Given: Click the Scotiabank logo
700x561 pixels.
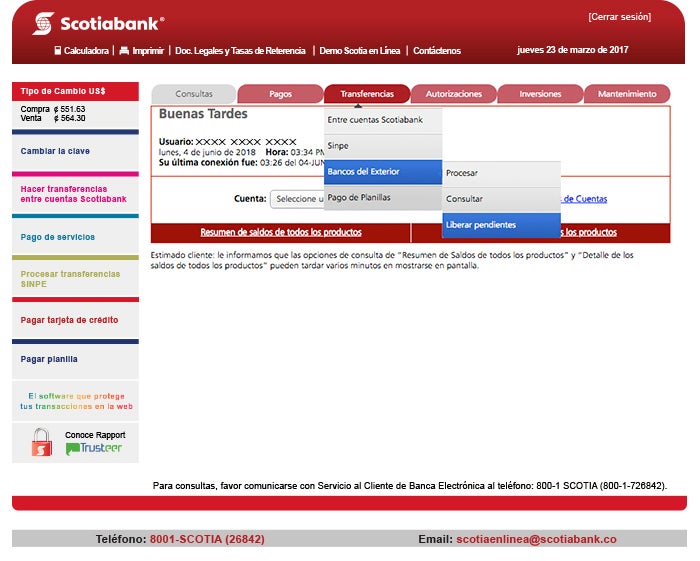Looking at the screenshot, I should (x=97, y=23).
